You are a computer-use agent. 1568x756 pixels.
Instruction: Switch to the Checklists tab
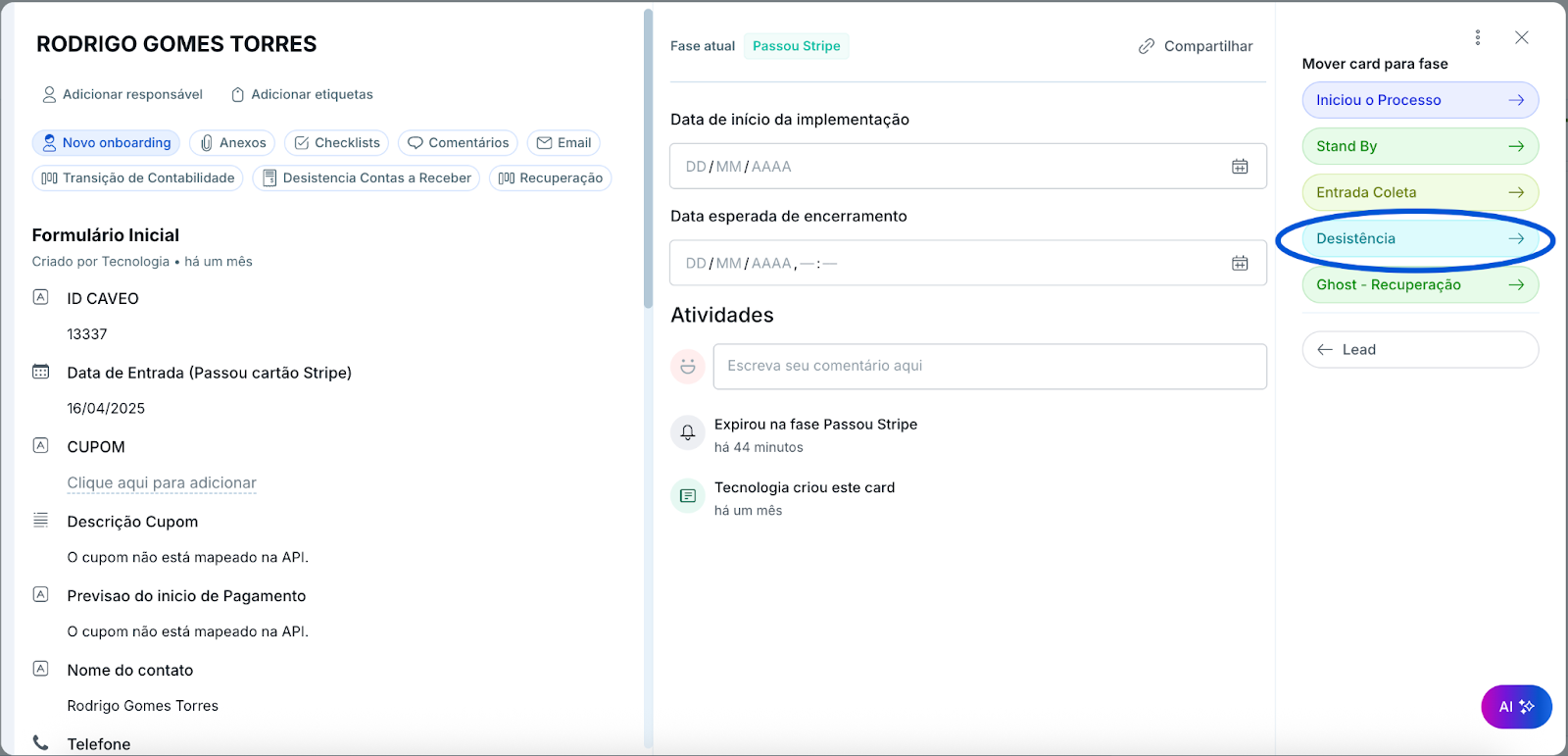coord(337,143)
